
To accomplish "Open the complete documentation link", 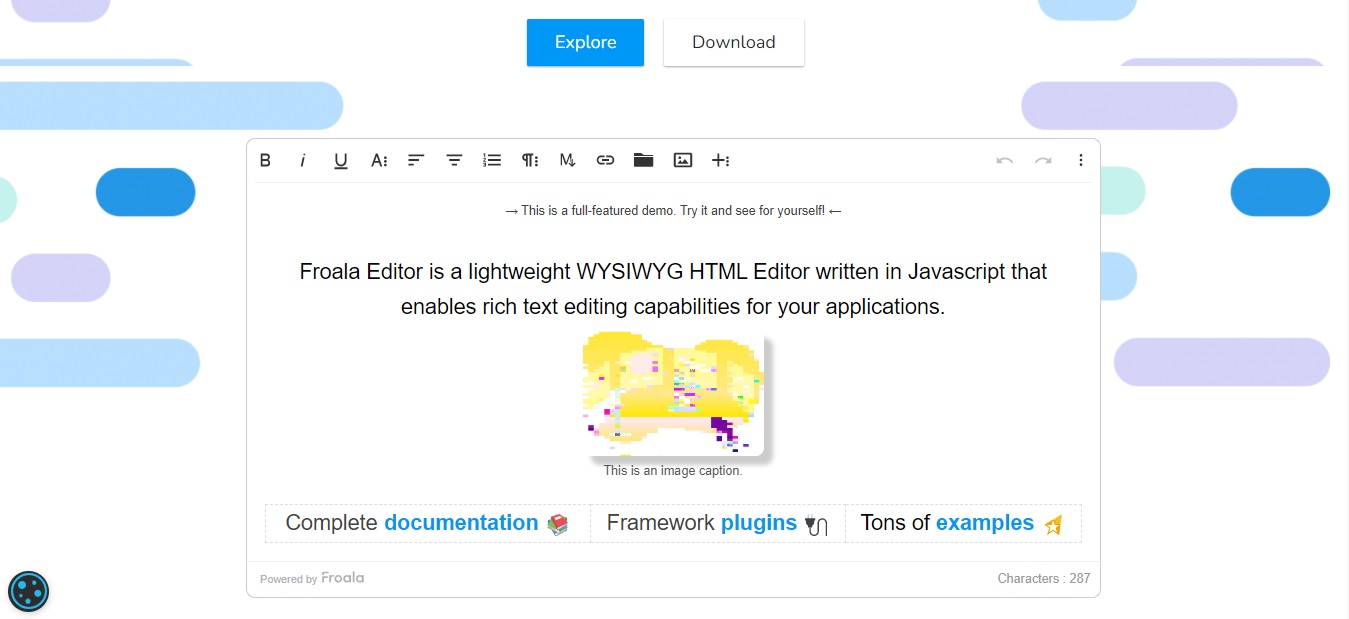I will tap(461, 522).
